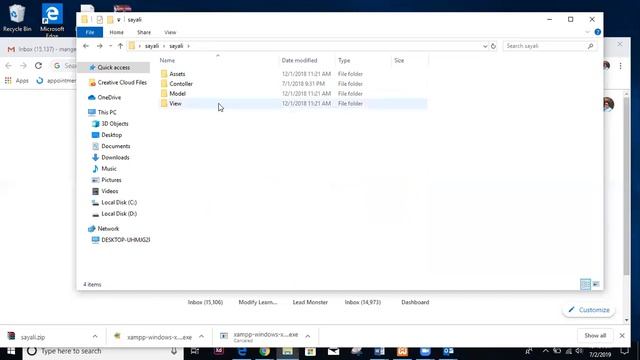
Task: Open Recent locations dropdown arrow
Action: click(110, 46)
